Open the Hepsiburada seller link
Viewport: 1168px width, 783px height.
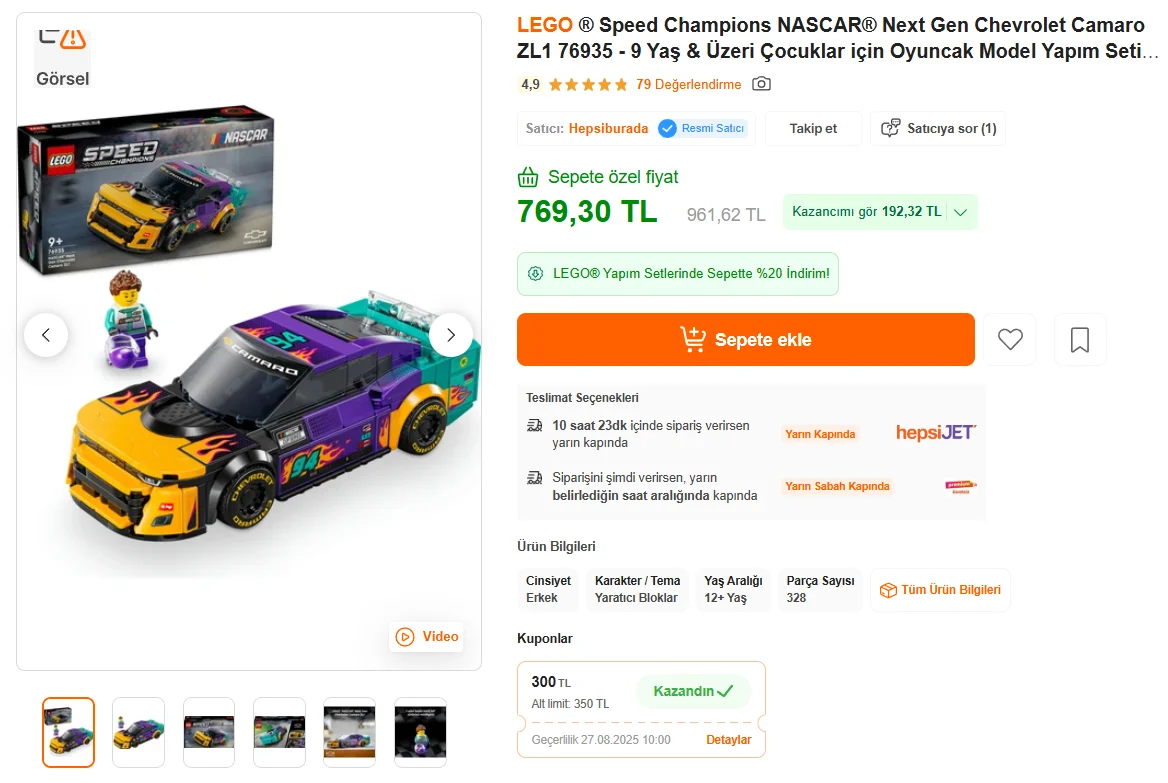coord(608,128)
